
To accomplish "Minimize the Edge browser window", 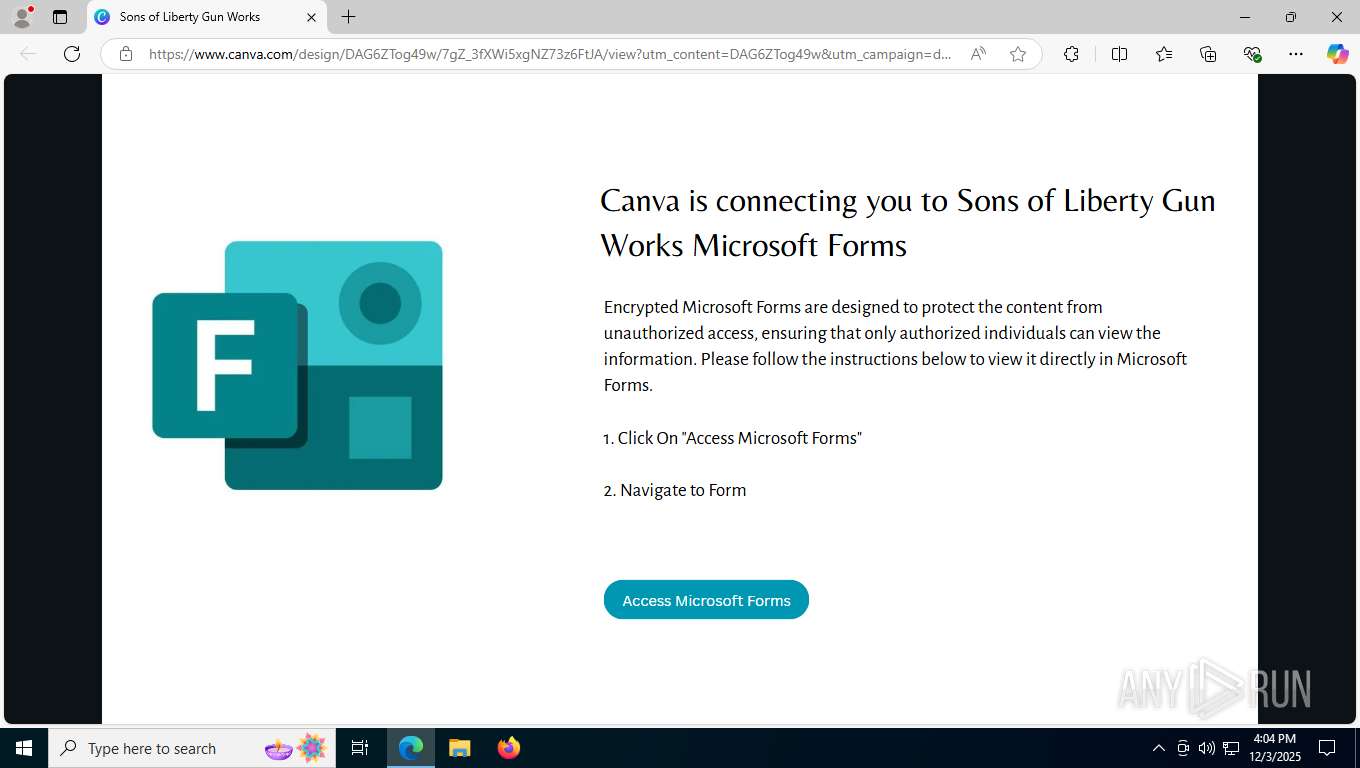I will (x=1245, y=17).
